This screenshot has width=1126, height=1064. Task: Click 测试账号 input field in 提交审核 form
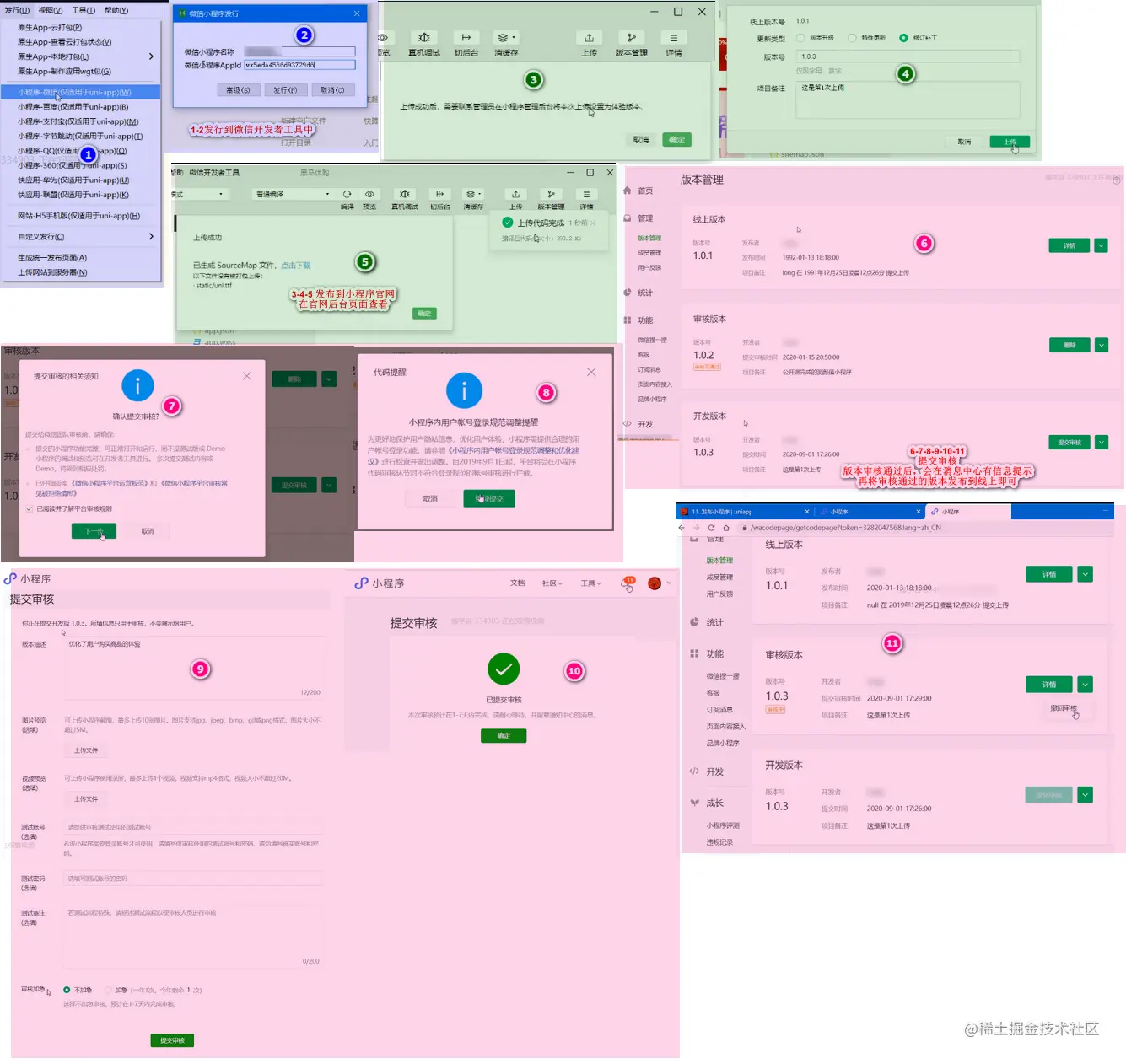192,827
